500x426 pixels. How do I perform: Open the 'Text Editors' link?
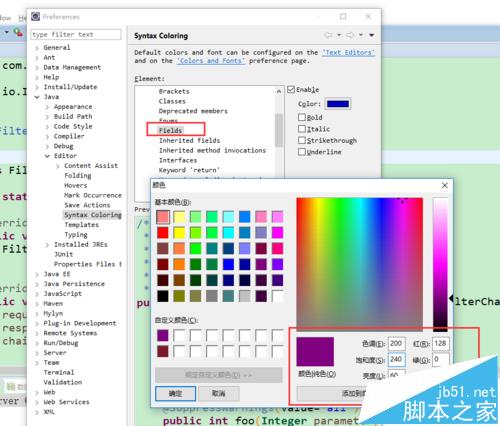tap(349, 53)
